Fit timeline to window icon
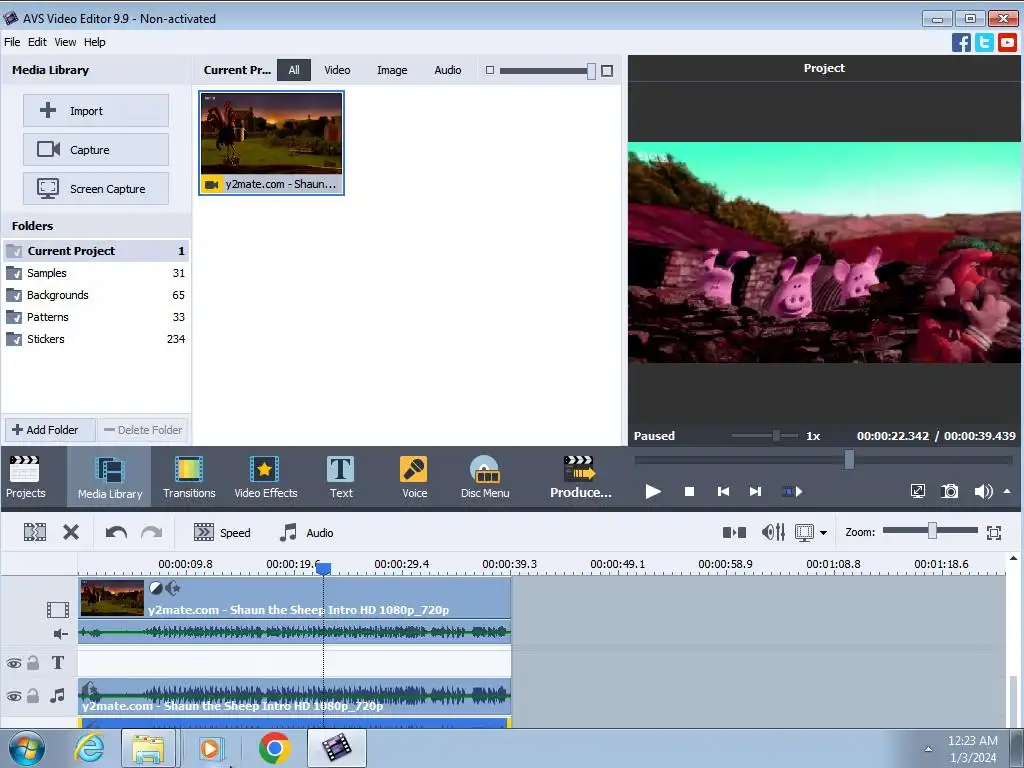 (x=994, y=532)
